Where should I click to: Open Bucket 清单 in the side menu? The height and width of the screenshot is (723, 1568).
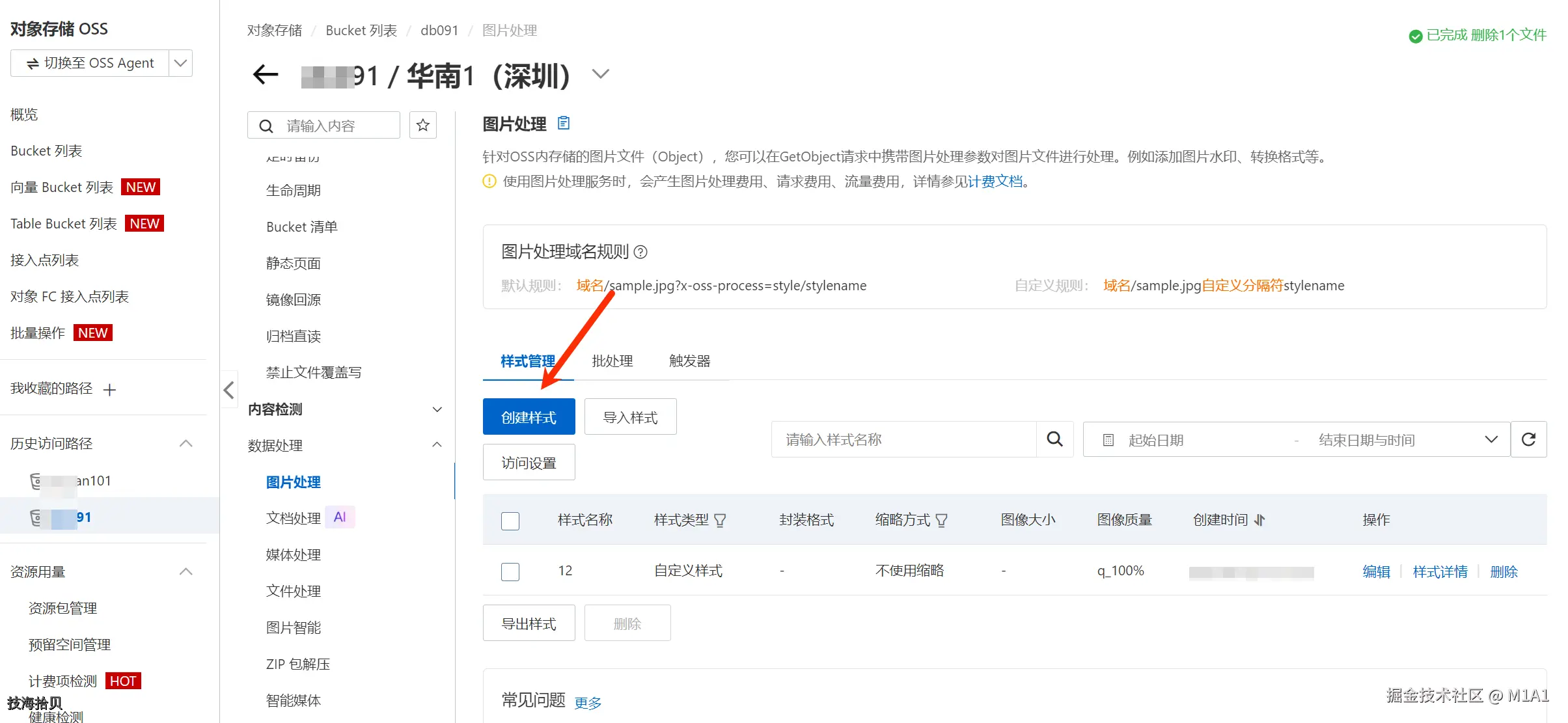click(302, 227)
